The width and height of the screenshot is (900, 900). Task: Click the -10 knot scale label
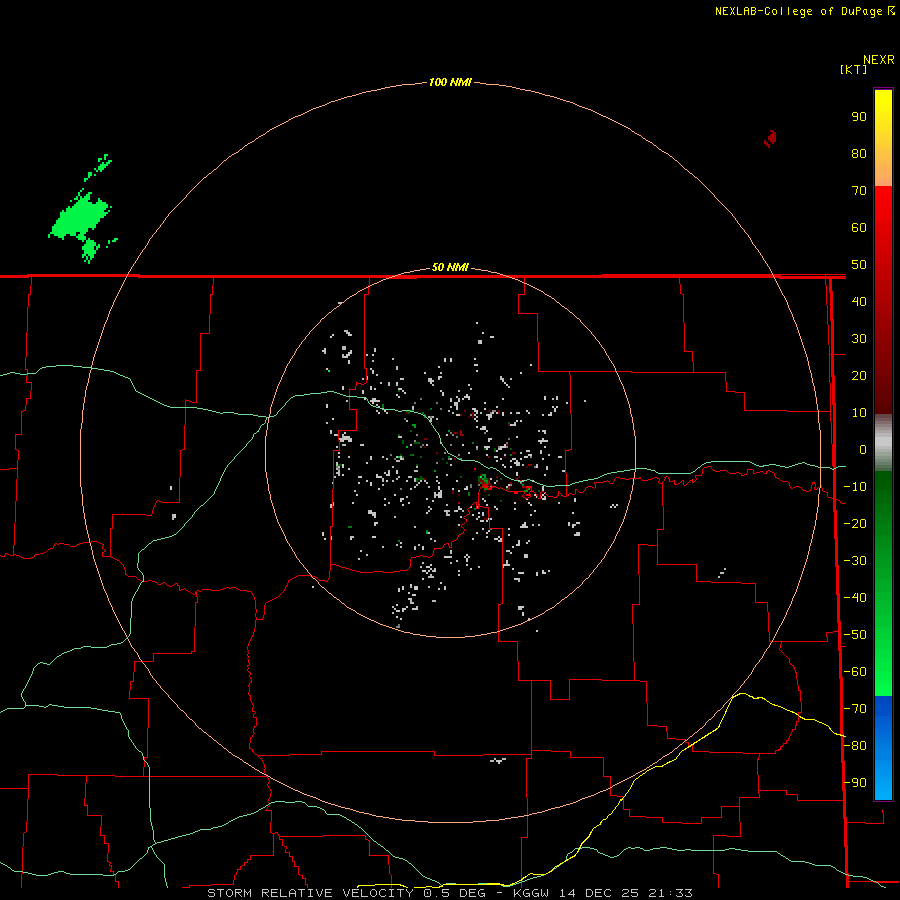pos(855,487)
